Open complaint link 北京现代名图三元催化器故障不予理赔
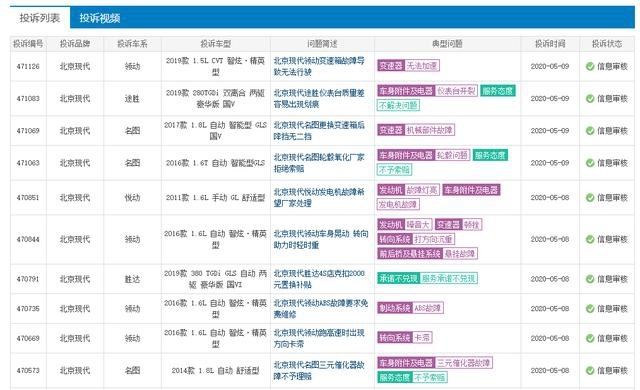This screenshot has width=640, height=390. pos(319,370)
